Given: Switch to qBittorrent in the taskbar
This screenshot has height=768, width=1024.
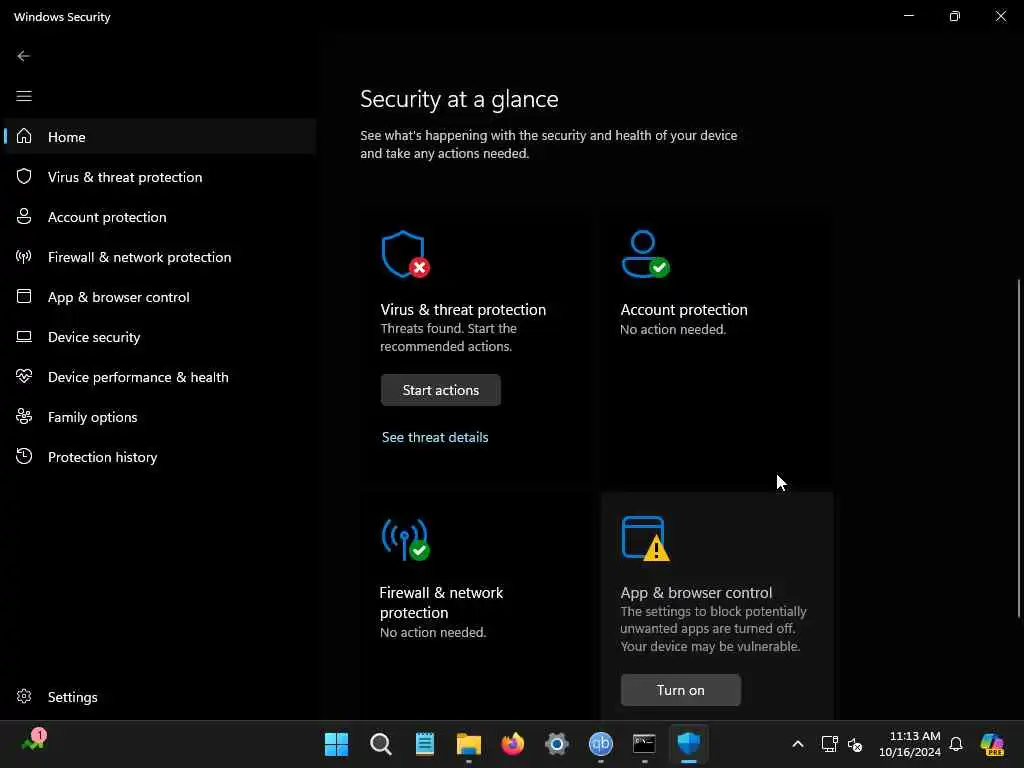Looking at the screenshot, I should coord(601,744).
